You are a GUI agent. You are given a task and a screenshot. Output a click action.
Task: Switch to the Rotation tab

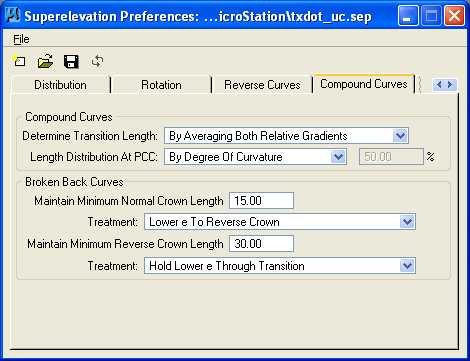pos(161,85)
